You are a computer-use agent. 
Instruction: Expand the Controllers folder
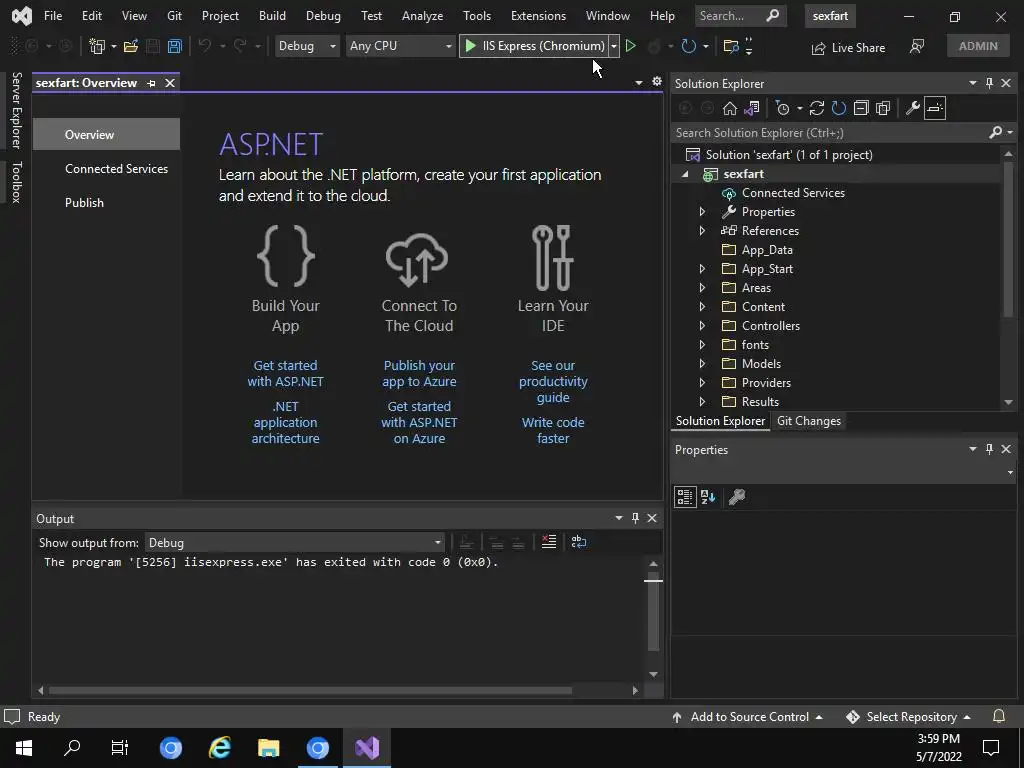[x=702, y=325]
